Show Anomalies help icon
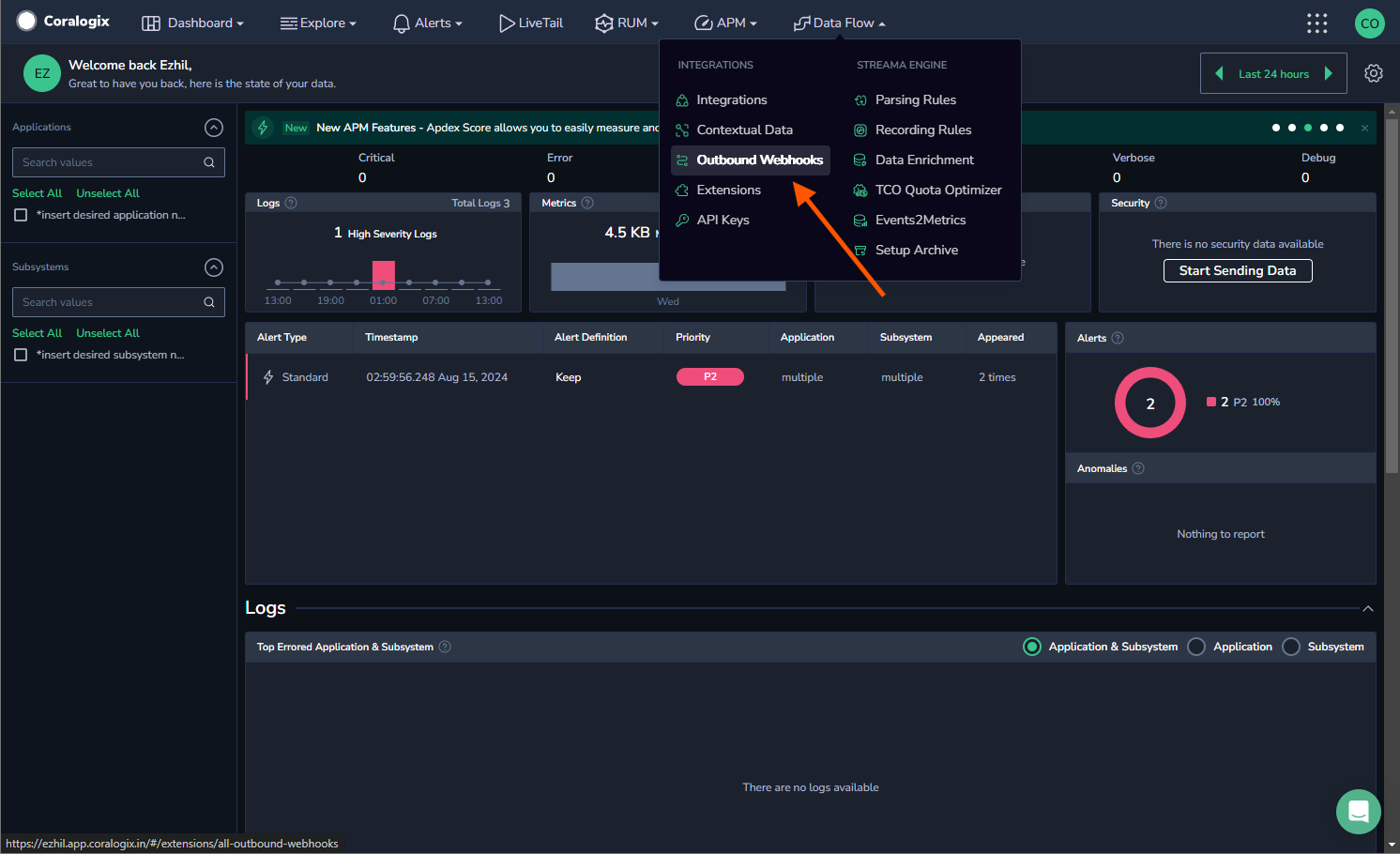The image size is (1400, 854). pos(1138,468)
